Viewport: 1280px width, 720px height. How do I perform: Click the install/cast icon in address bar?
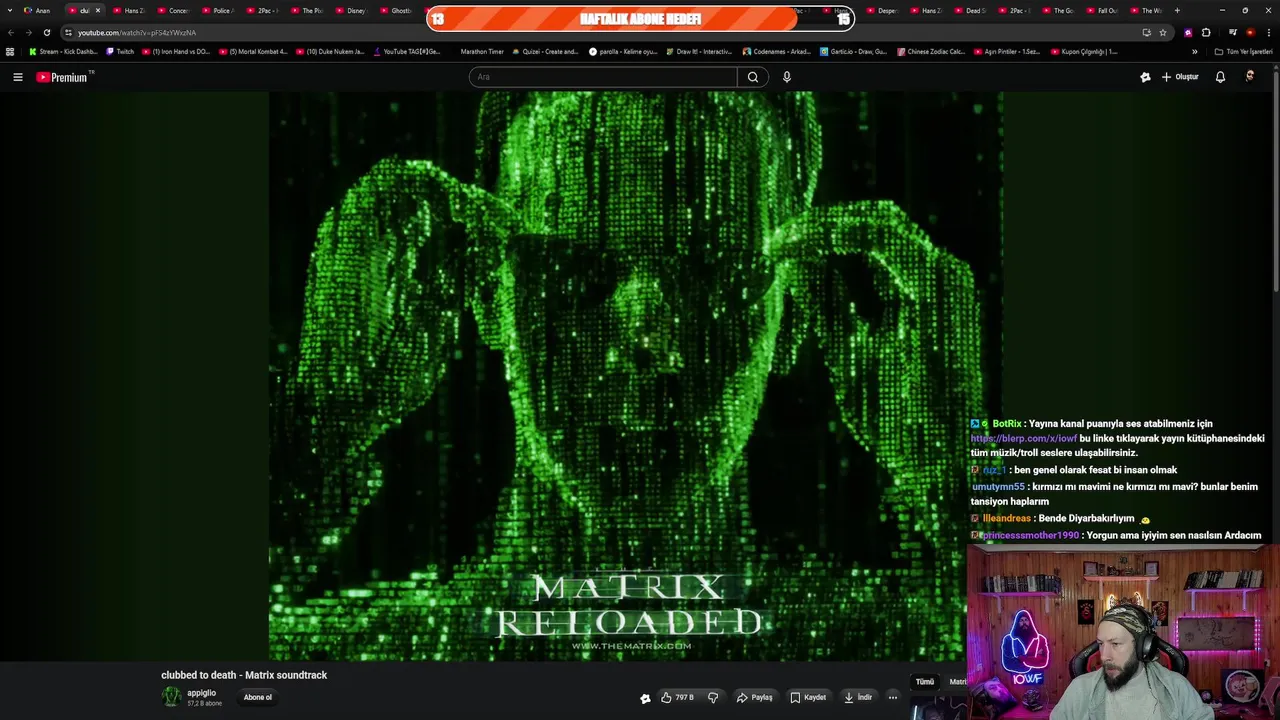(x=1146, y=32)
